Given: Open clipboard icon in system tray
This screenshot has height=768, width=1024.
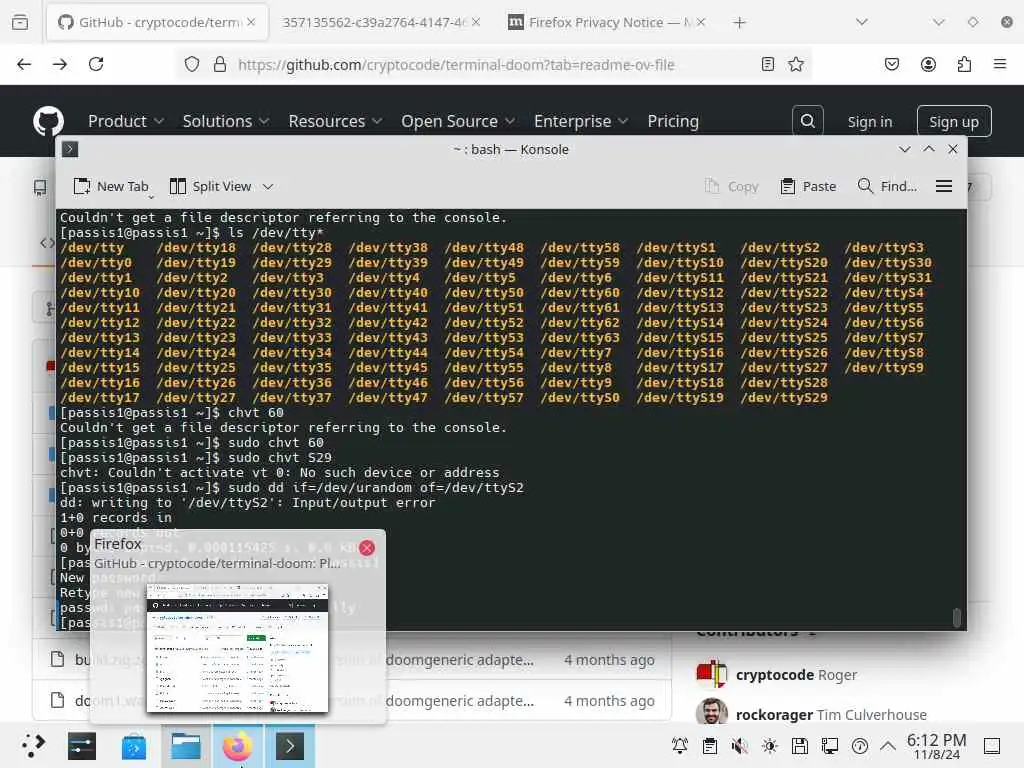Looking at the screenshot, I should point(710,746).
